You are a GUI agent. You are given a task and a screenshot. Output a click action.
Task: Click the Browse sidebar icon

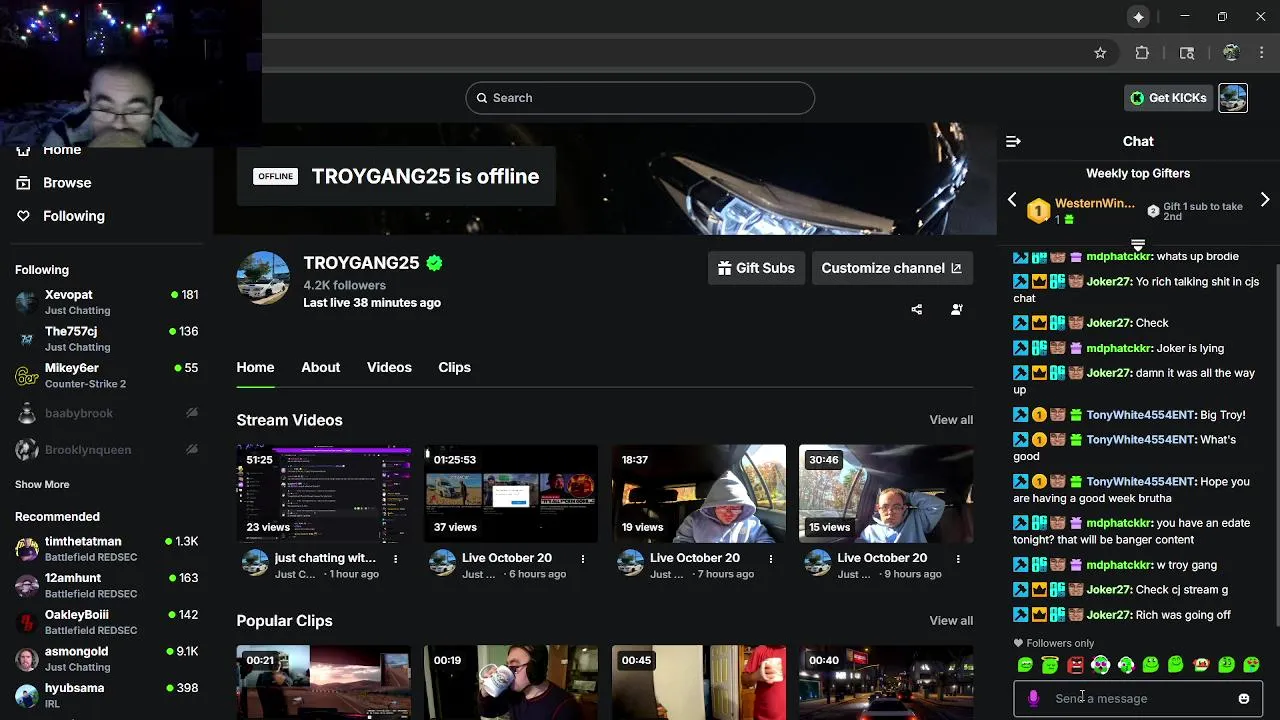click(x=23, y=183)
